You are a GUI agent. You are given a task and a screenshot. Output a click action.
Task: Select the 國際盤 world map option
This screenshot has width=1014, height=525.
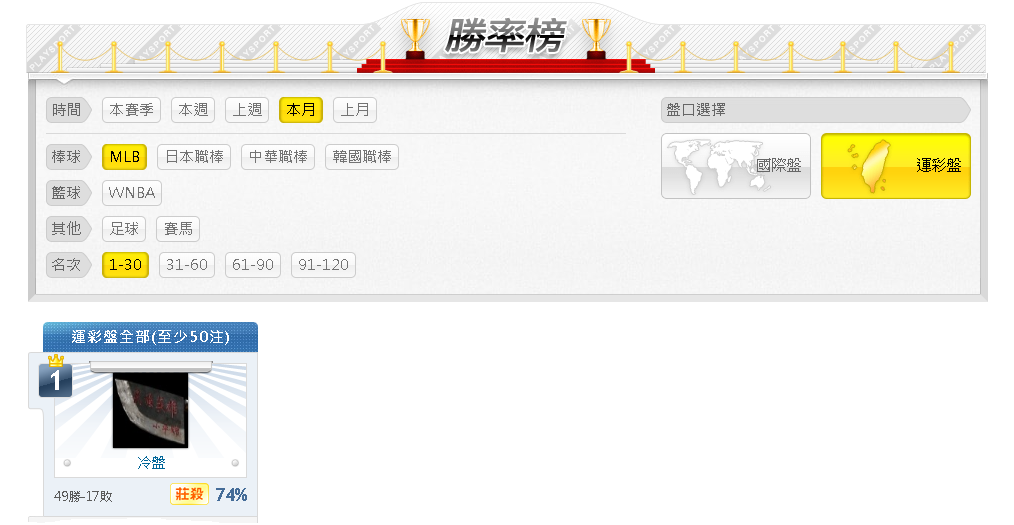[x=735, y=166]
